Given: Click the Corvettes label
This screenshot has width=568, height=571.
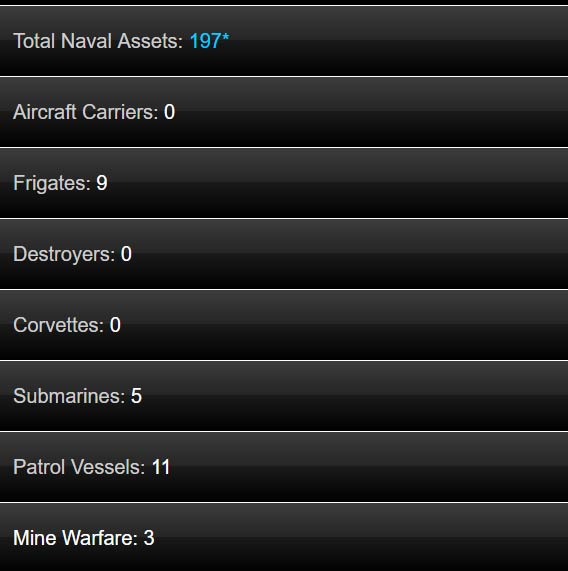Looking at the screenshot, I should [59, 325].
